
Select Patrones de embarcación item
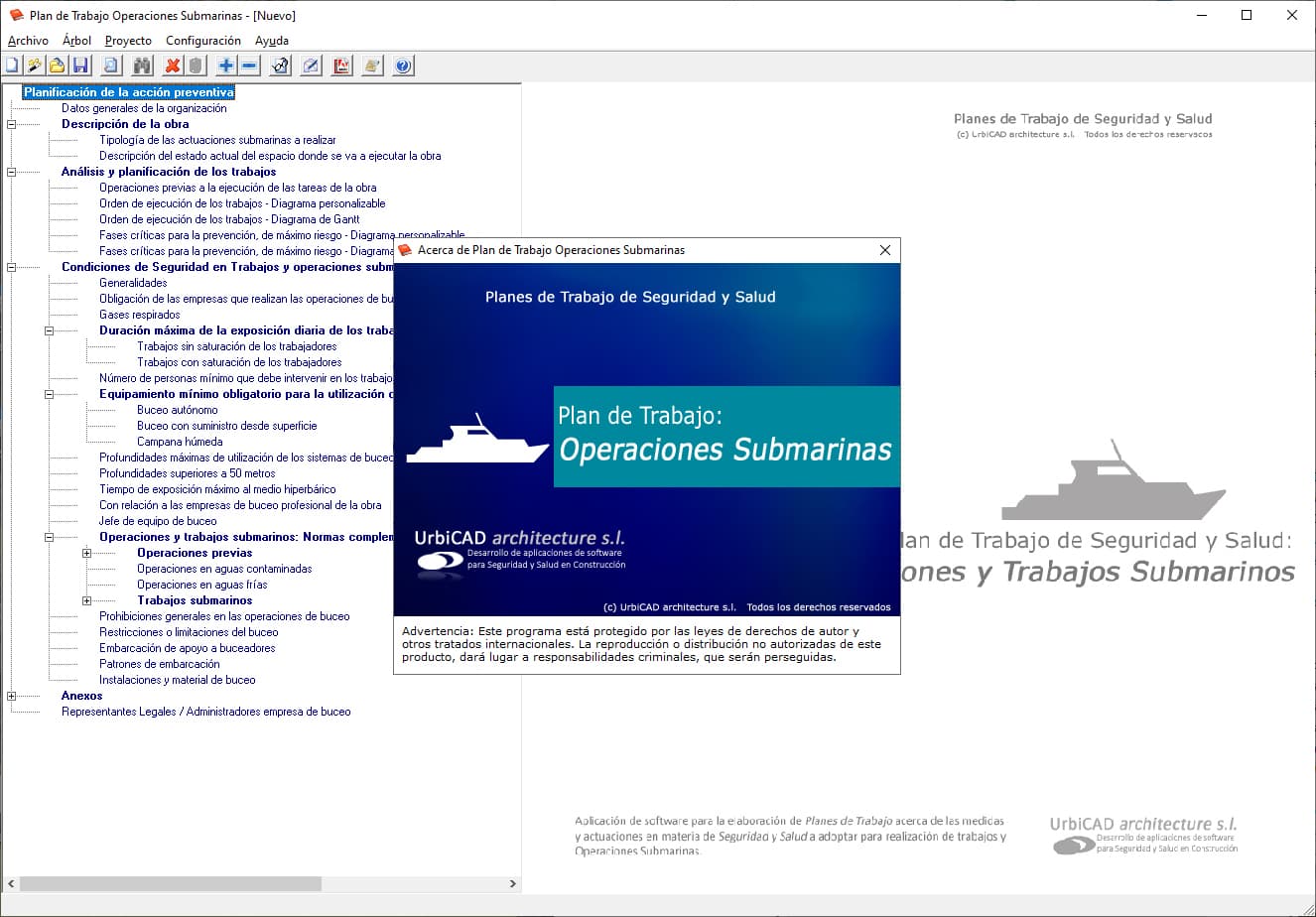160,664
